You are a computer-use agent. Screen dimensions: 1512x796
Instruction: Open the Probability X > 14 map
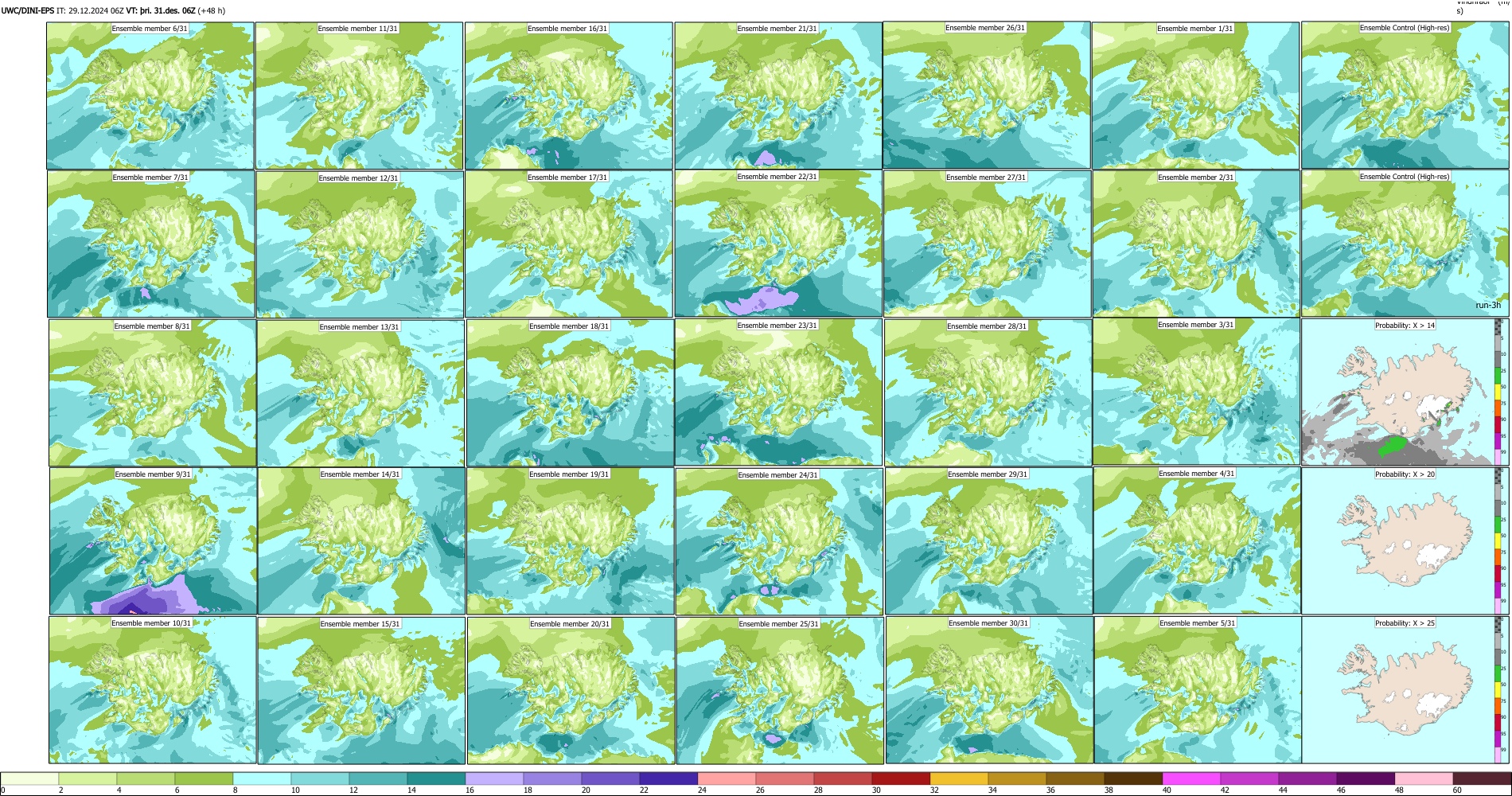pos(1399,392)
